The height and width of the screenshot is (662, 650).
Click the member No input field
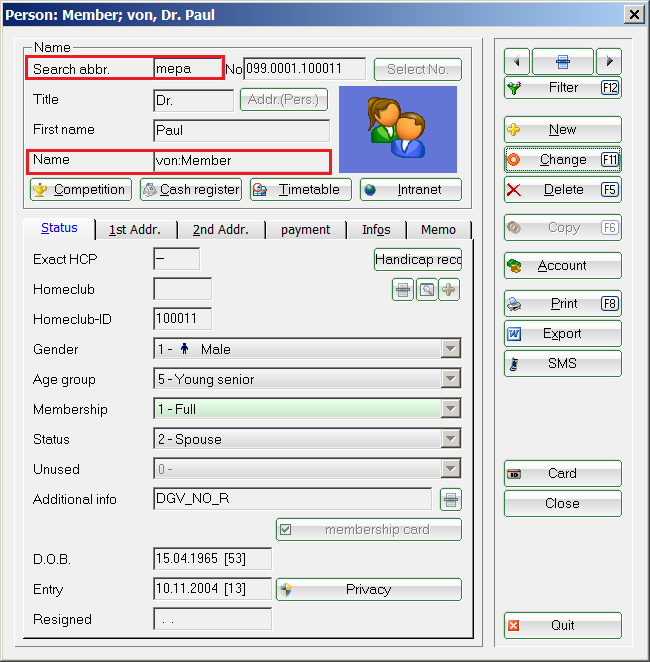tap(305, 69)
